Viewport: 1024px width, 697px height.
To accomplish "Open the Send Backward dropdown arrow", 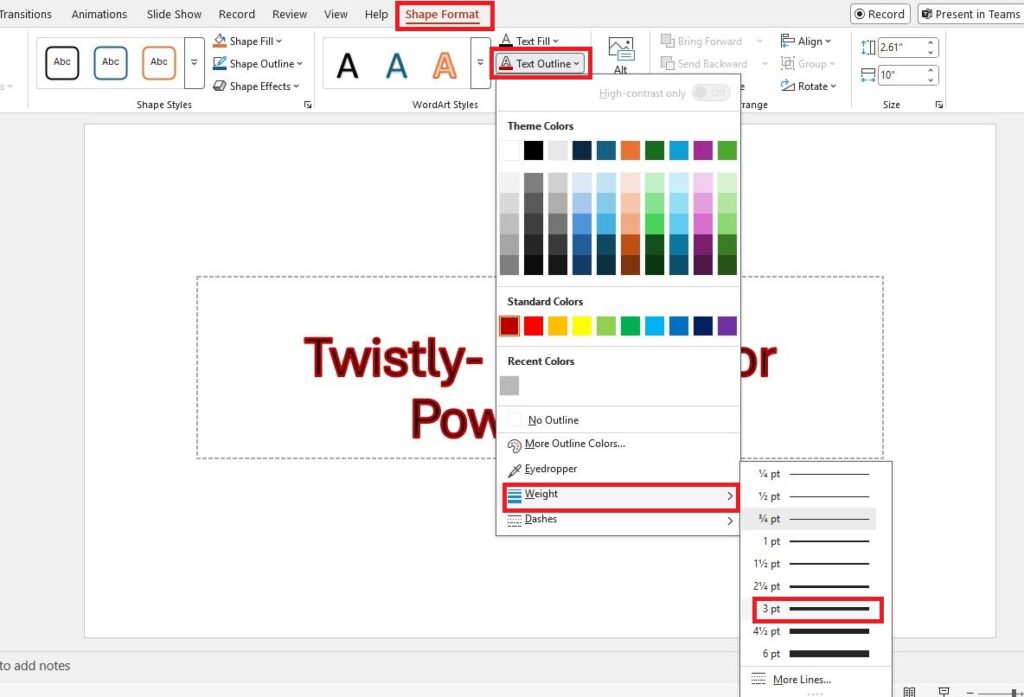I will tap(765, 63).
